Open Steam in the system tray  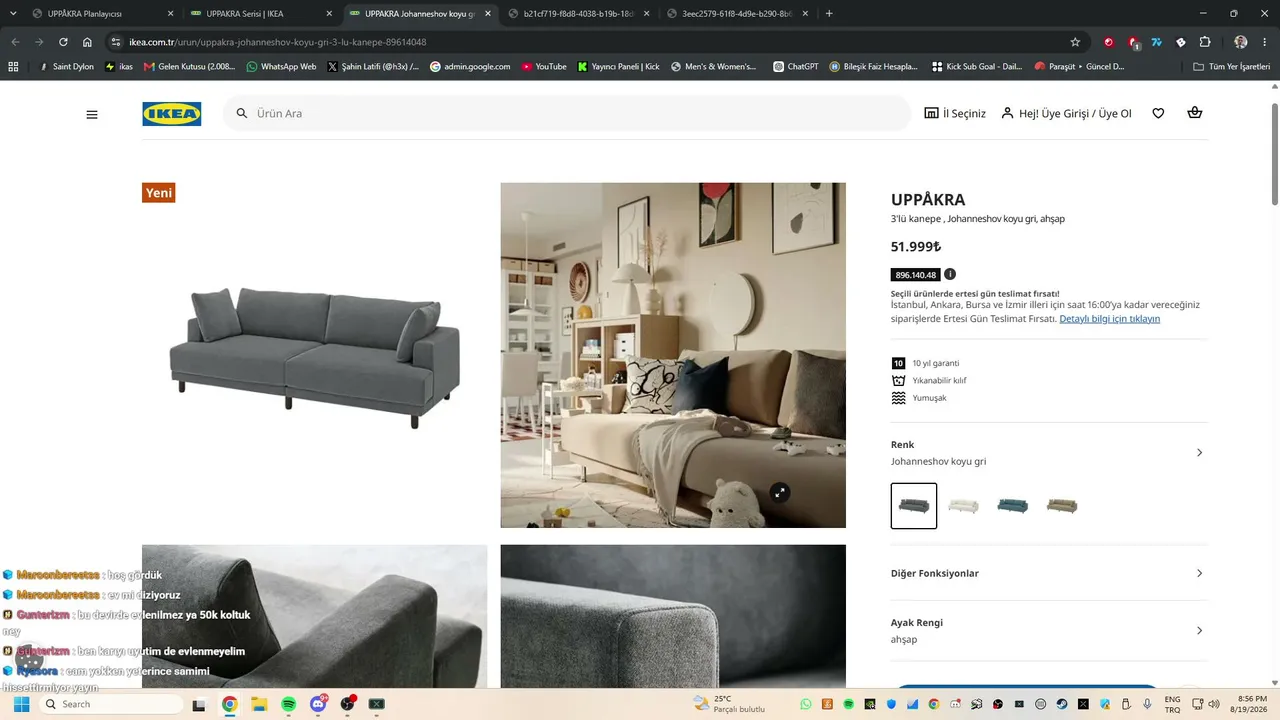tap(1062, 704)
